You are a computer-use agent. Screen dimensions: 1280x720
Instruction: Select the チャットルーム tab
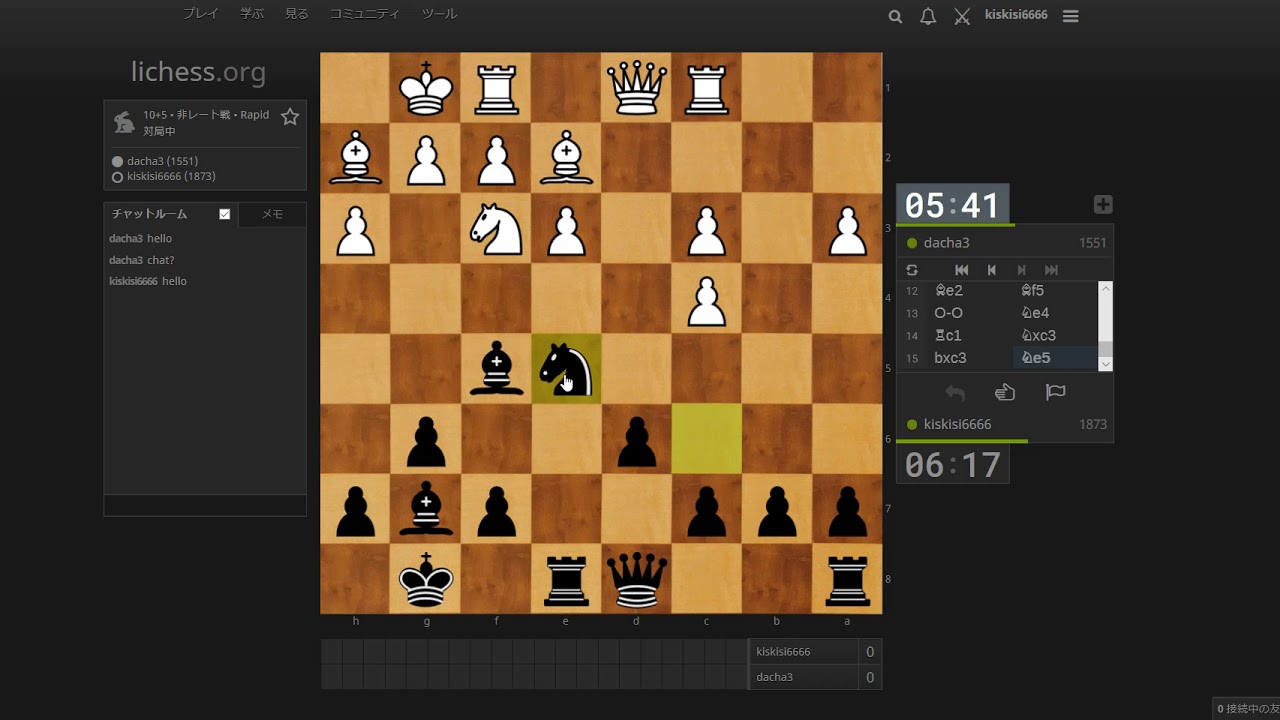[149, 214]
